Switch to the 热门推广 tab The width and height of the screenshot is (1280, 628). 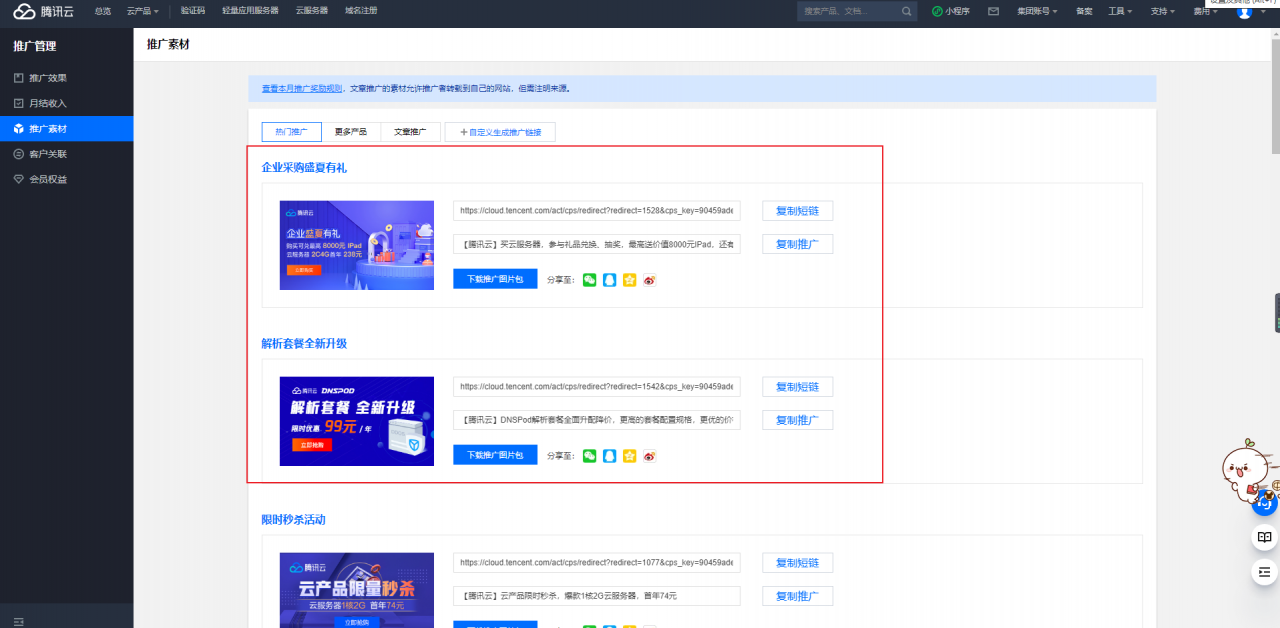tap(291, 132)
